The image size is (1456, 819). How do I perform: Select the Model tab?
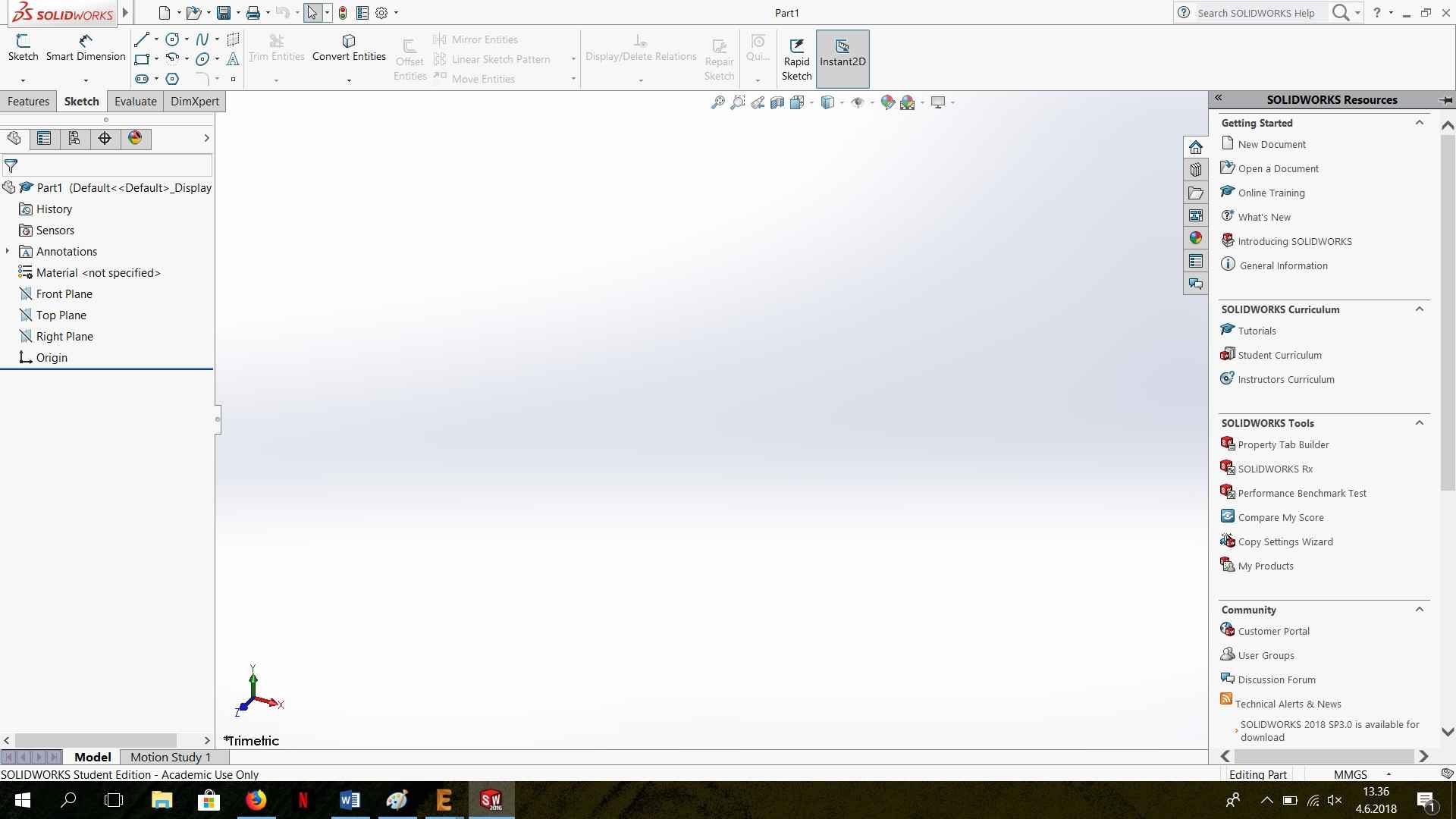tap(93, 757)
